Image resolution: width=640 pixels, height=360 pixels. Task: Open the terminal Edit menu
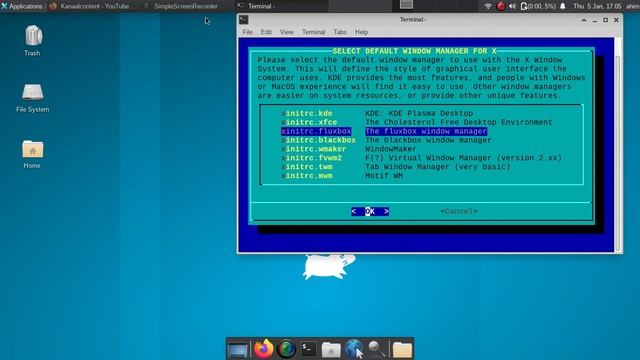tap(266, 32)
